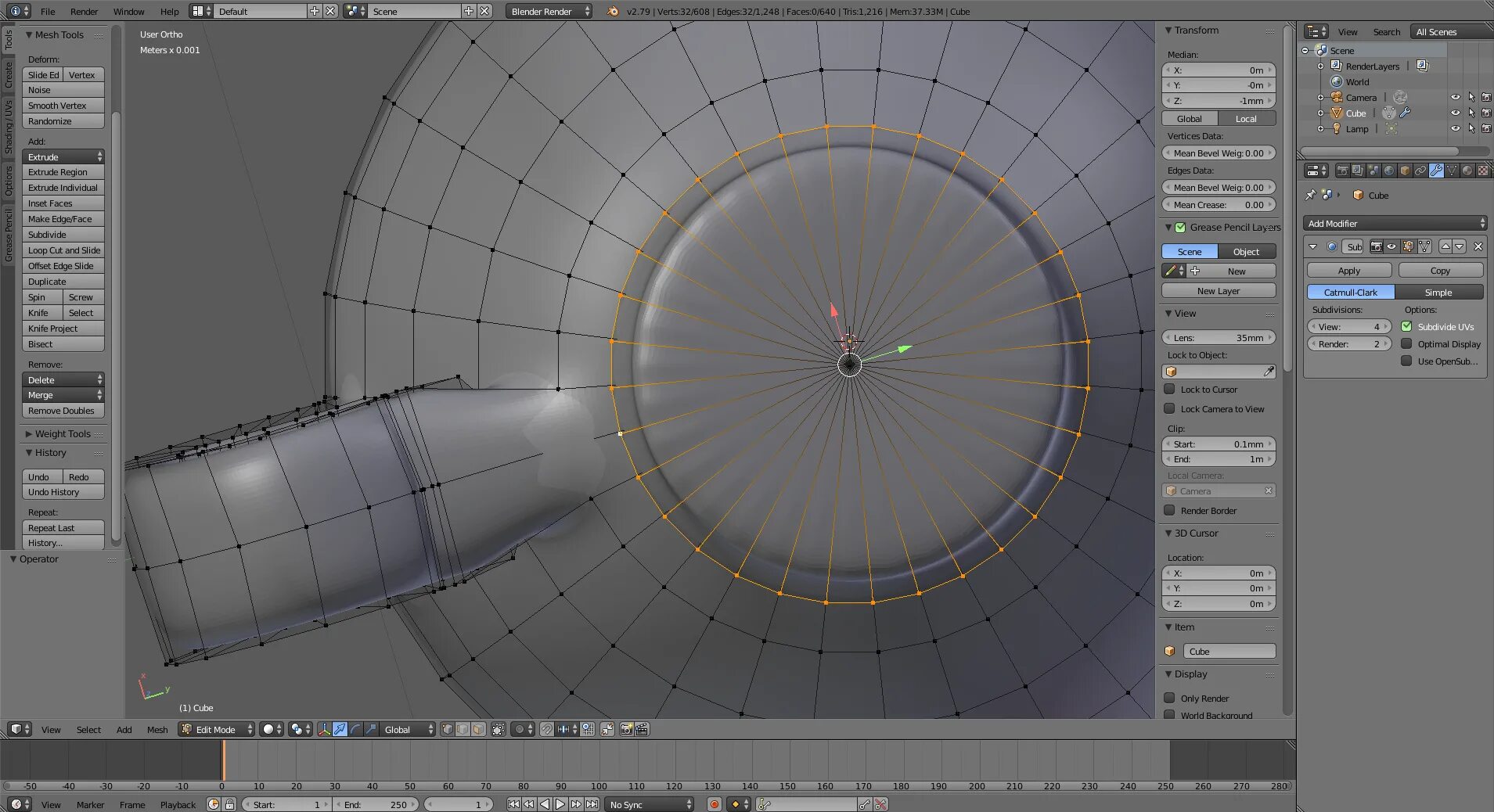Adjust the Lens 35mm slider

(1219, 337)
